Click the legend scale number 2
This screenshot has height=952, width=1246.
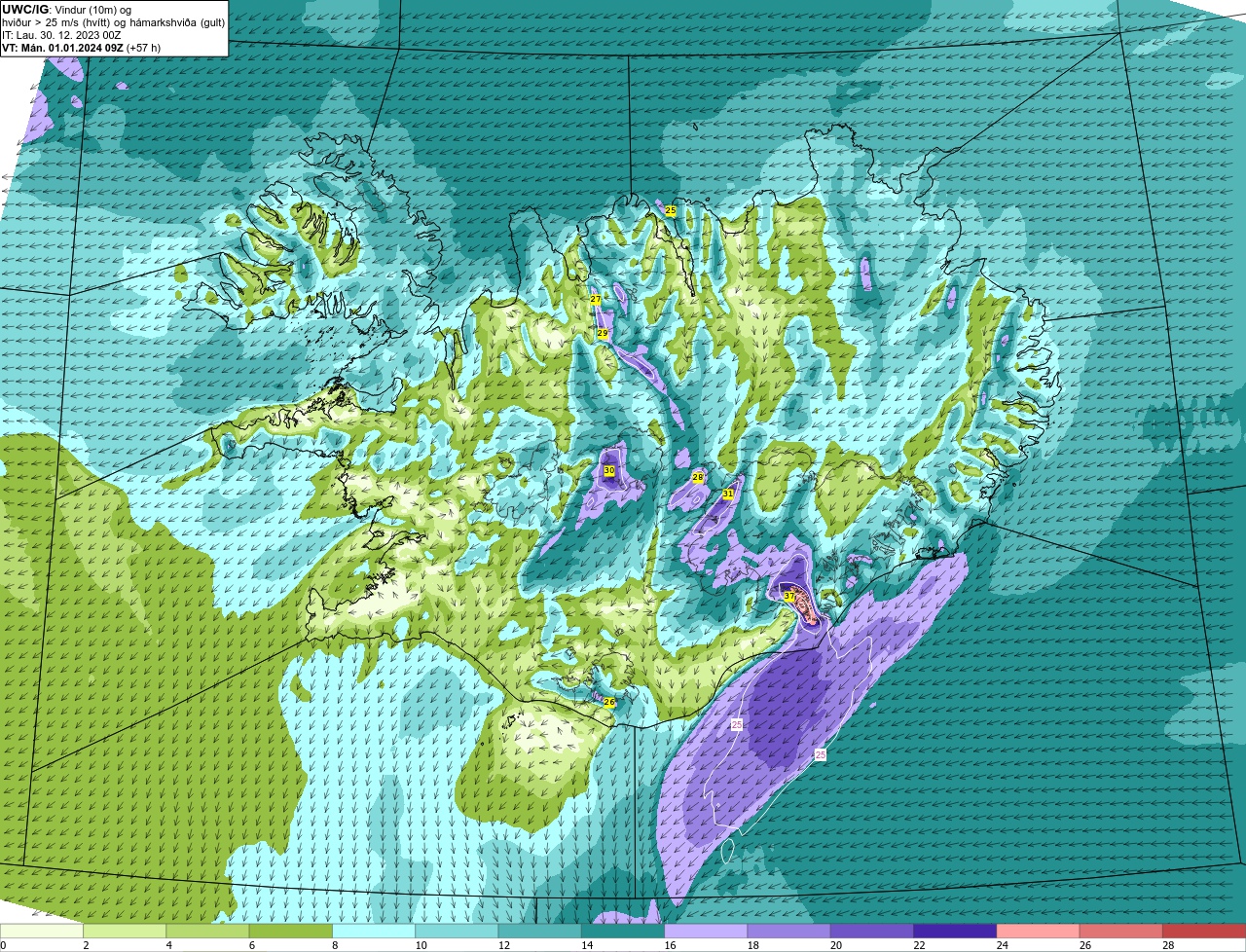(x=86, y=945)
